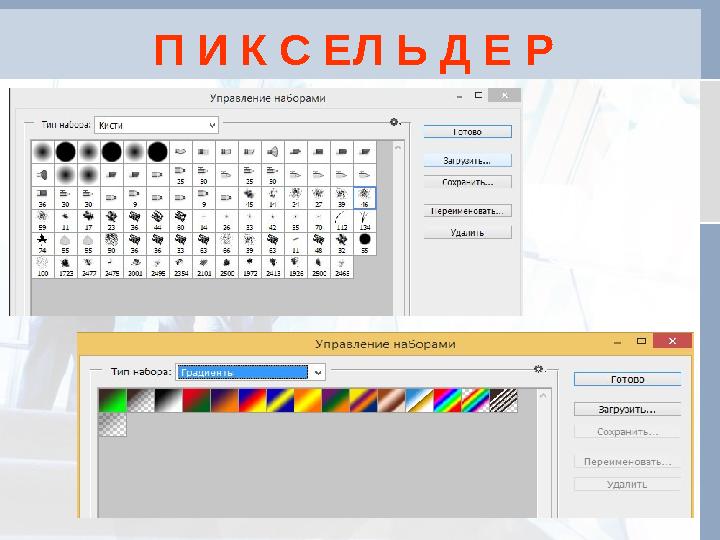Select the black-to-white gradient swatch
Image resolution: width=720 pixels, height=540 pixels.
click(x=169, y=400)
